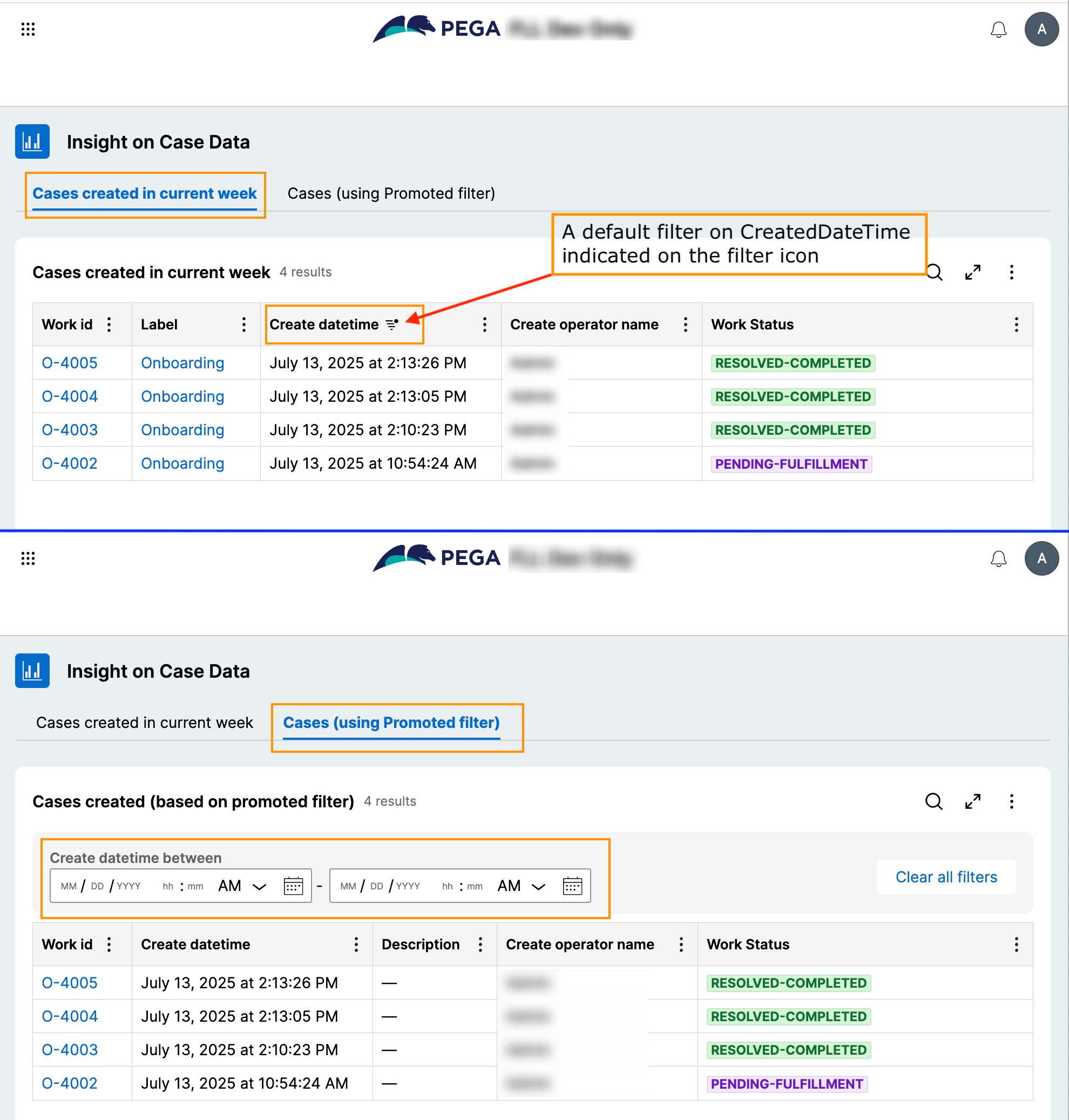
Task: Open case O-4005 in top table
Action: pos(70,362)
